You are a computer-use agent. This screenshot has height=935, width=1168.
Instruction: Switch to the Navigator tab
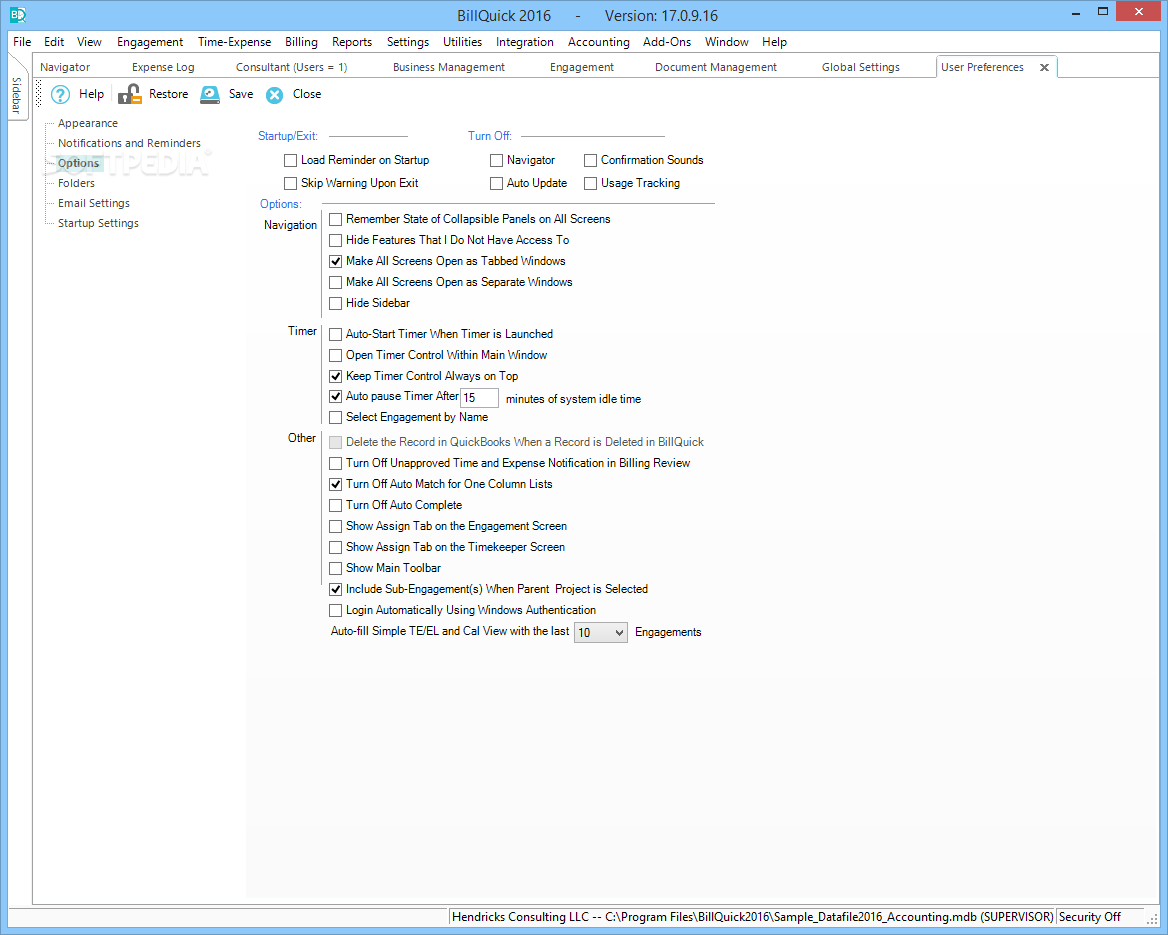(65, 67)
